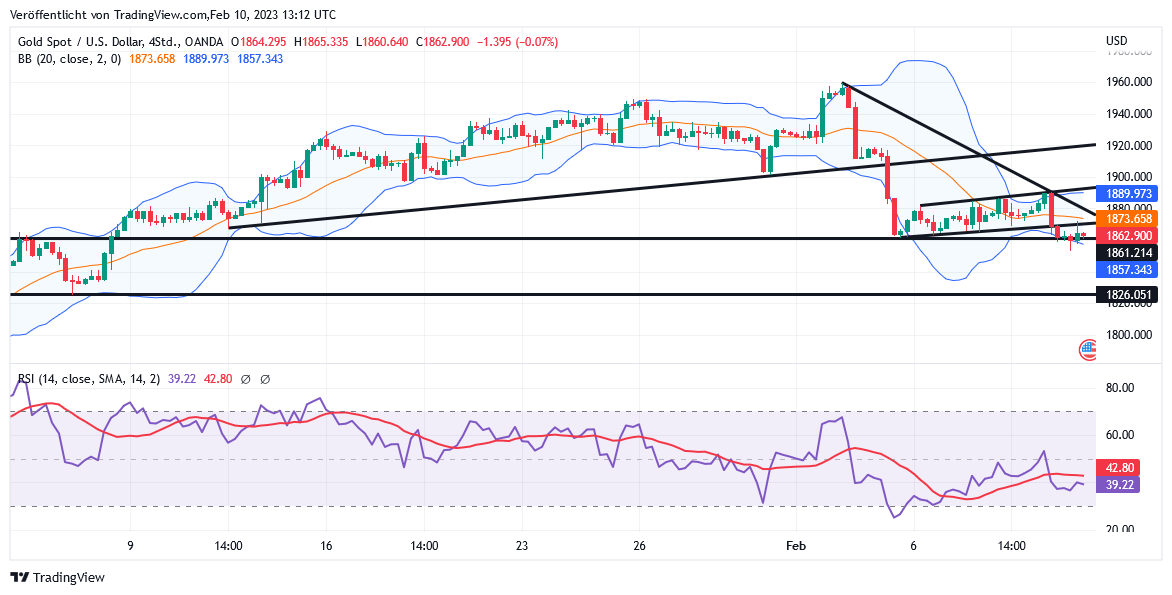The image size is (1172, 595).
Task: Open the BB (20, close, 2, 0) indicator legend
Action: pyautogui.click(x=69, y=59)
